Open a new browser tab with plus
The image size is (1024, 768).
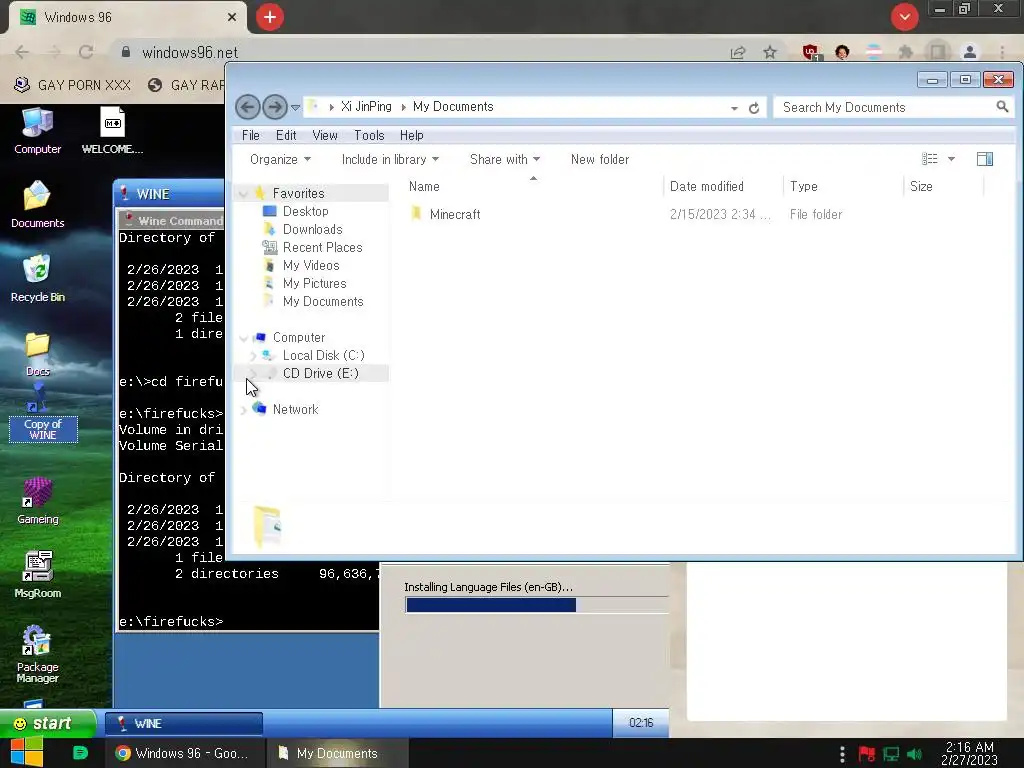pos(270,17)
